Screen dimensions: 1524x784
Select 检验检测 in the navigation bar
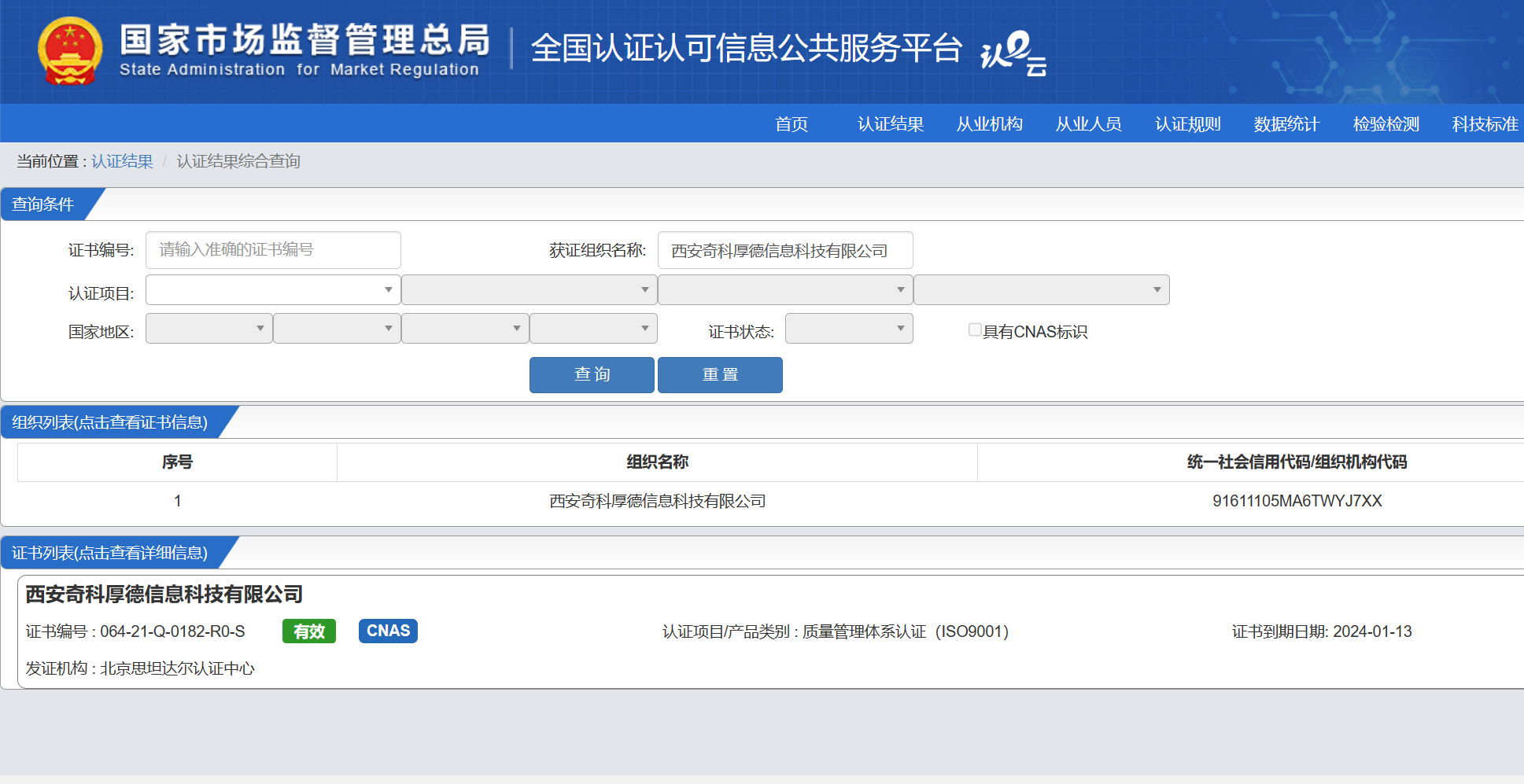1386,124
